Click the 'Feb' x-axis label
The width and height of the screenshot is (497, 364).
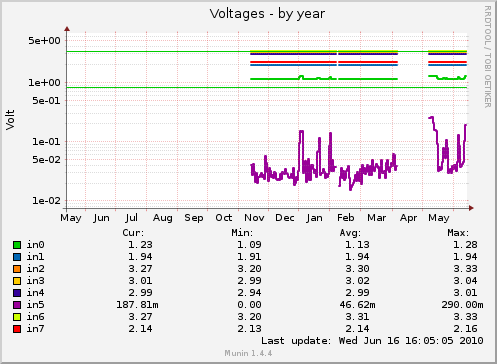pyautogui.click(x=346, y=218)
